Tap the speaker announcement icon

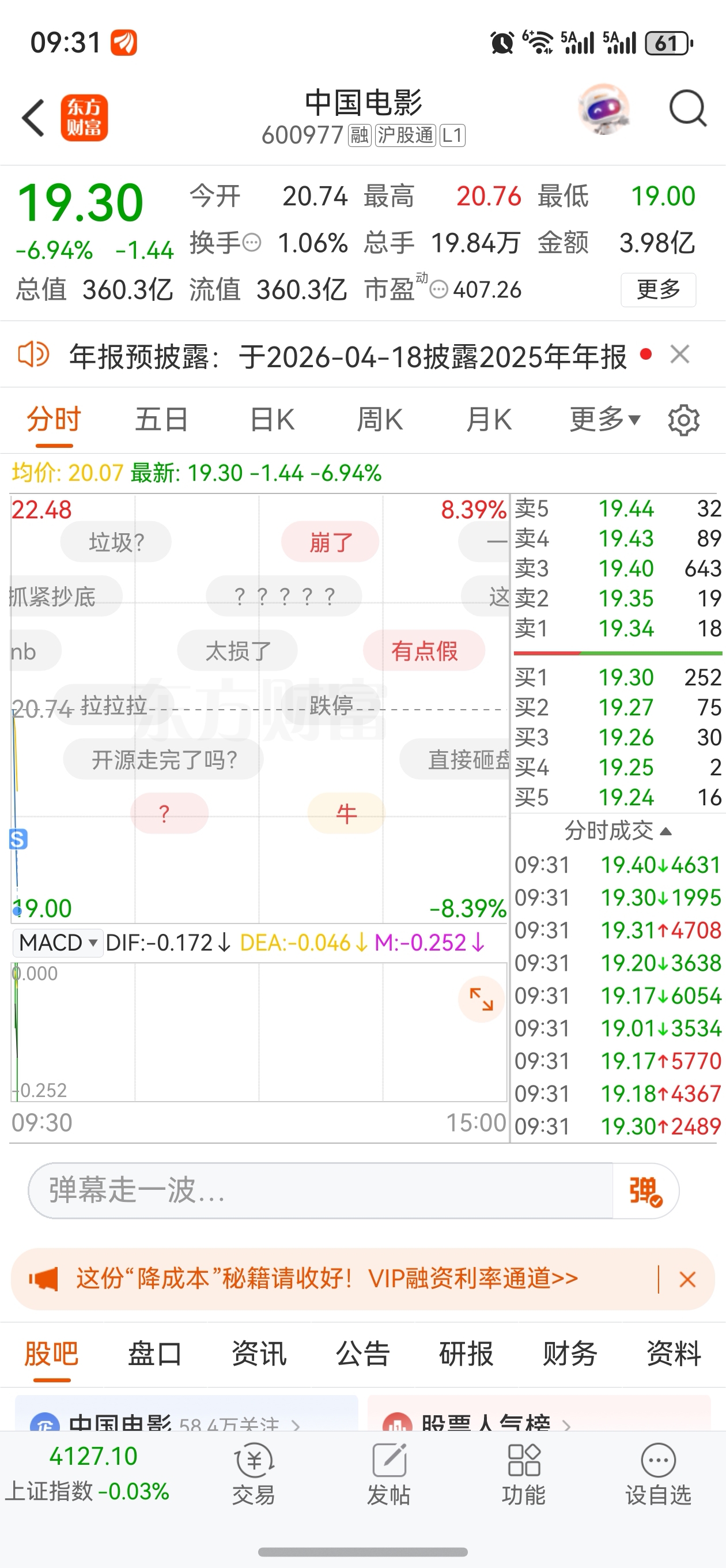[33, 355]
